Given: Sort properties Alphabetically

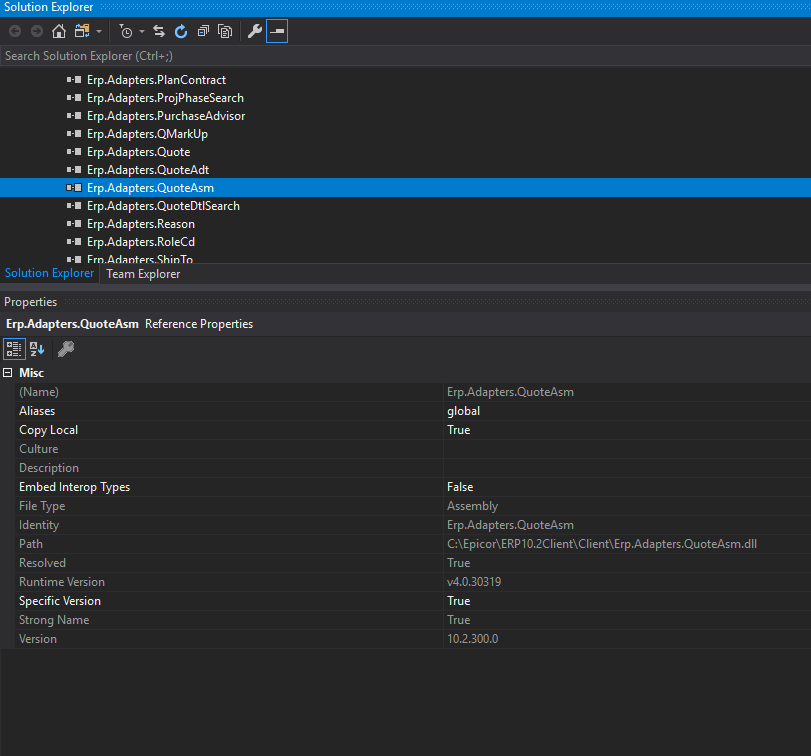Looking at the screenshot, I should point(37,349).
